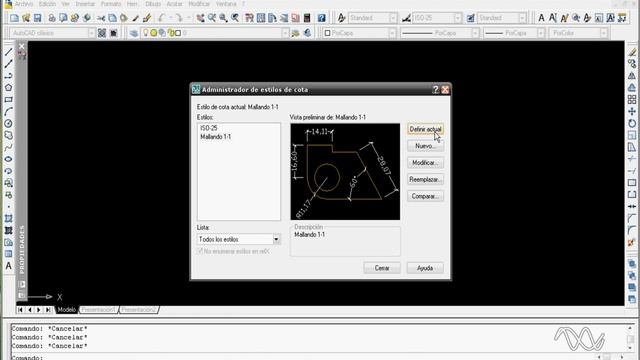Select the Erase tool in Modify toolbar
This screenshot has width=640, height=360.
pos(632,52)
